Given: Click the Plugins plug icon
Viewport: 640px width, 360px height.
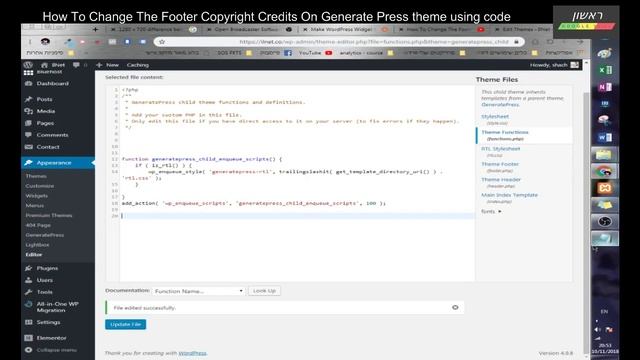Looking at the screenshot, I should coord(28,268).
